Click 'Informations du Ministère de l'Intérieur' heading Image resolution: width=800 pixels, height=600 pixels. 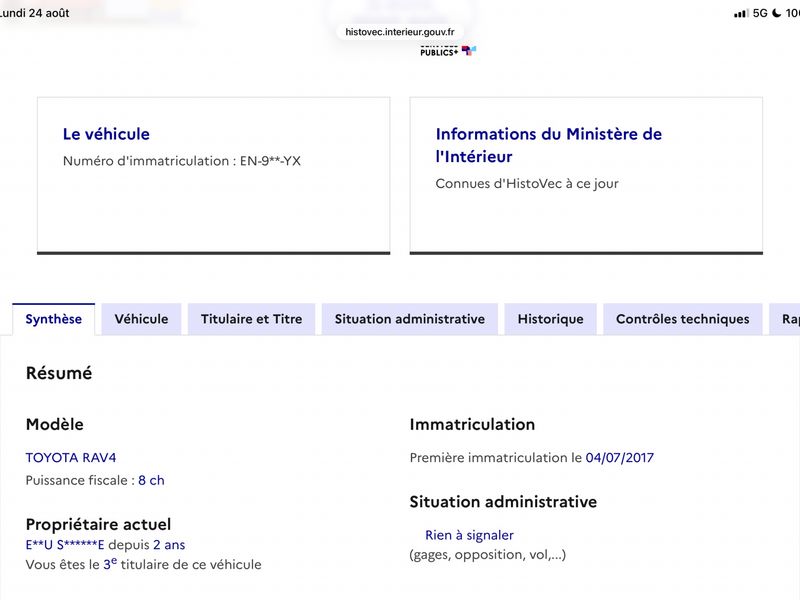click(548, 145)
